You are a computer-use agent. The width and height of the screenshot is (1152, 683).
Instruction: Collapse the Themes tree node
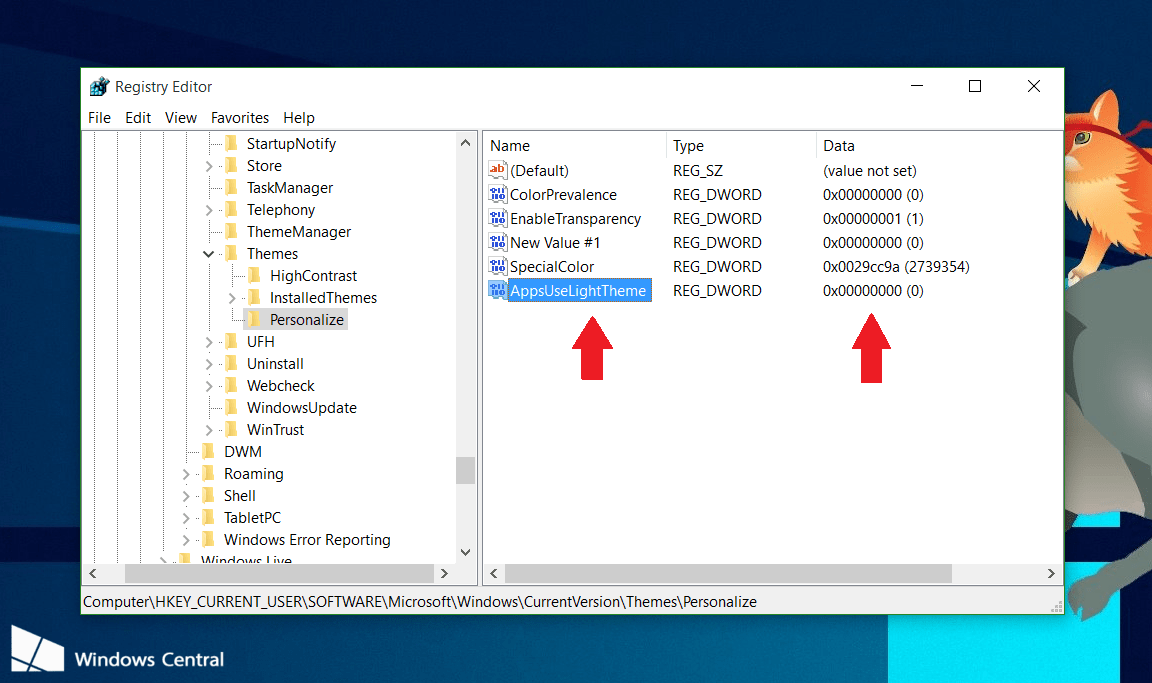pos(208,253)
